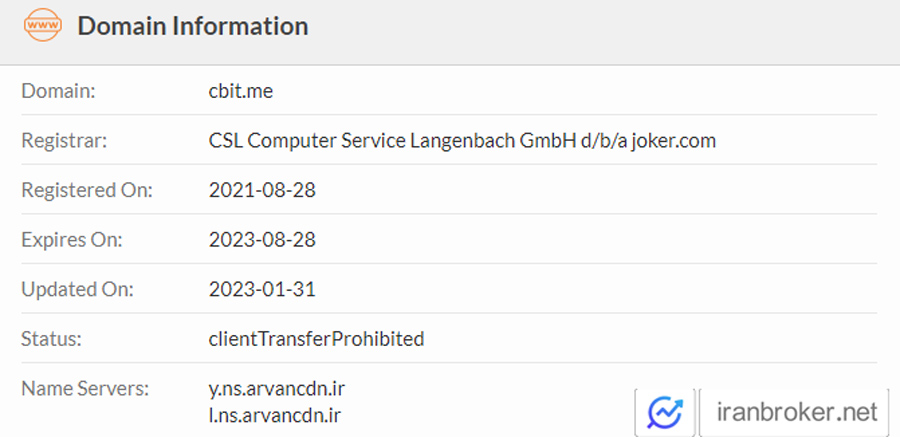The height and width of the screenshot is (437, 900).
Task: Click the orange WWW globe icon
Action: click(x=42, y=25)
